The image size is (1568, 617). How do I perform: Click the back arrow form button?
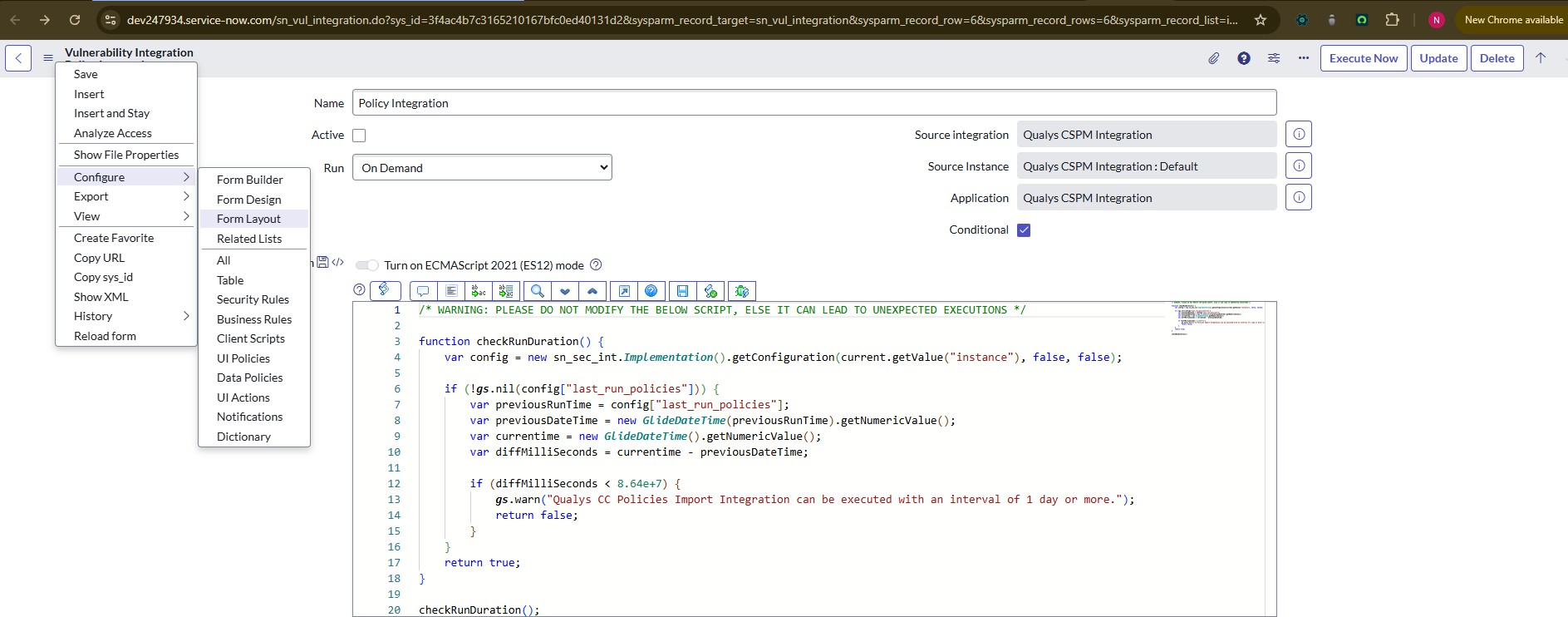point(18,58)
